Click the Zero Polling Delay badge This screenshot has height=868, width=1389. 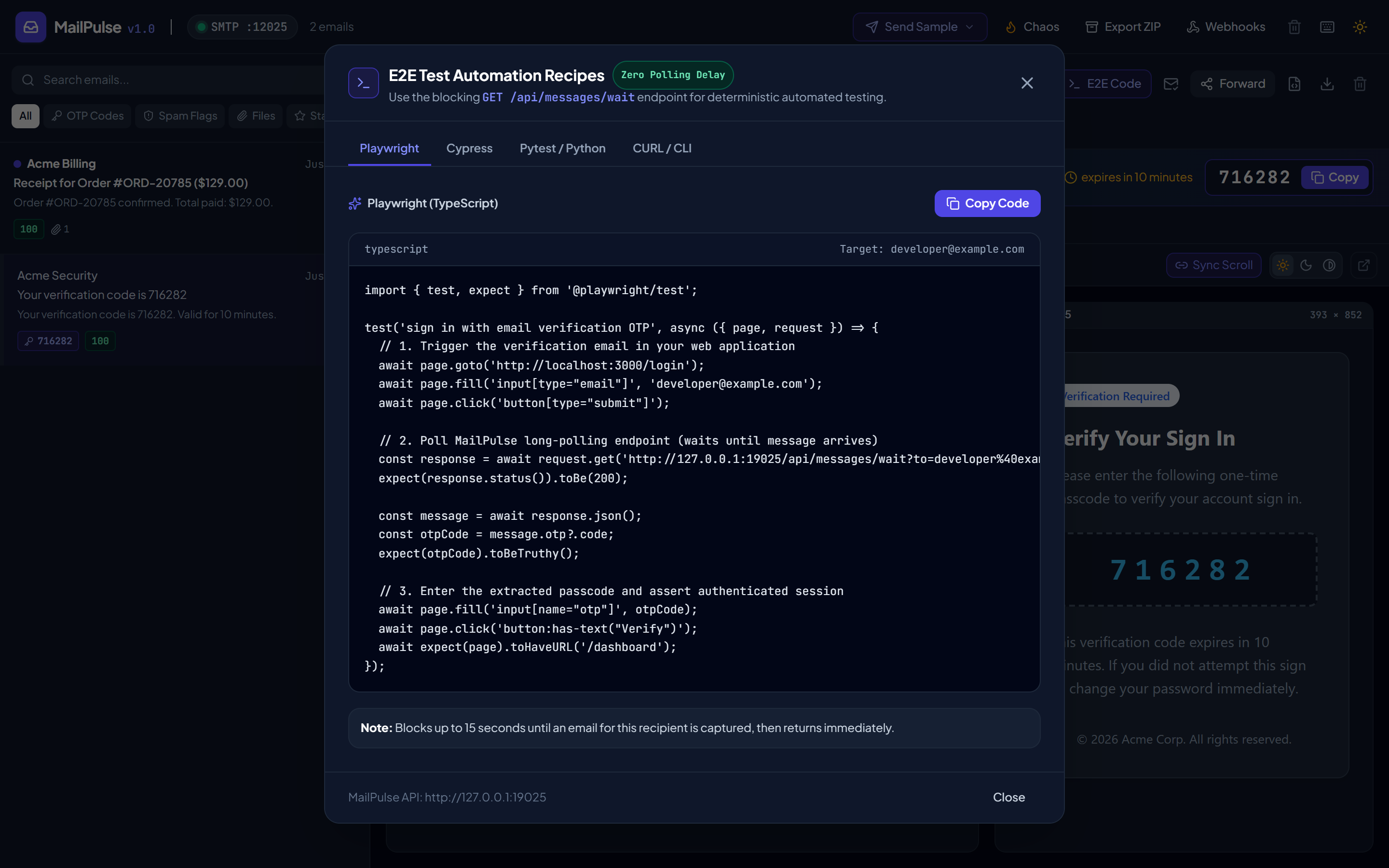click(673, 75)
